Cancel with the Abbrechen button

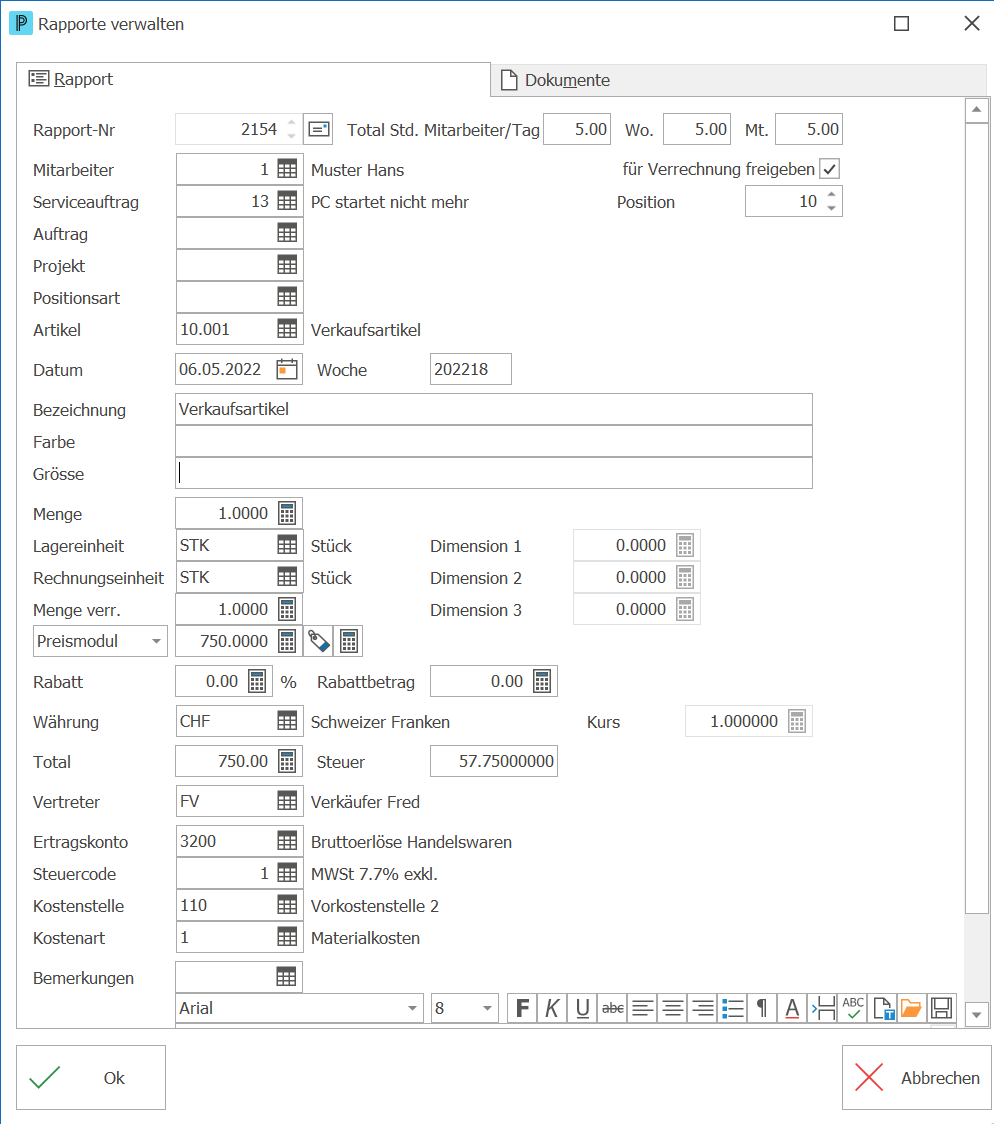click(917, 1077)
